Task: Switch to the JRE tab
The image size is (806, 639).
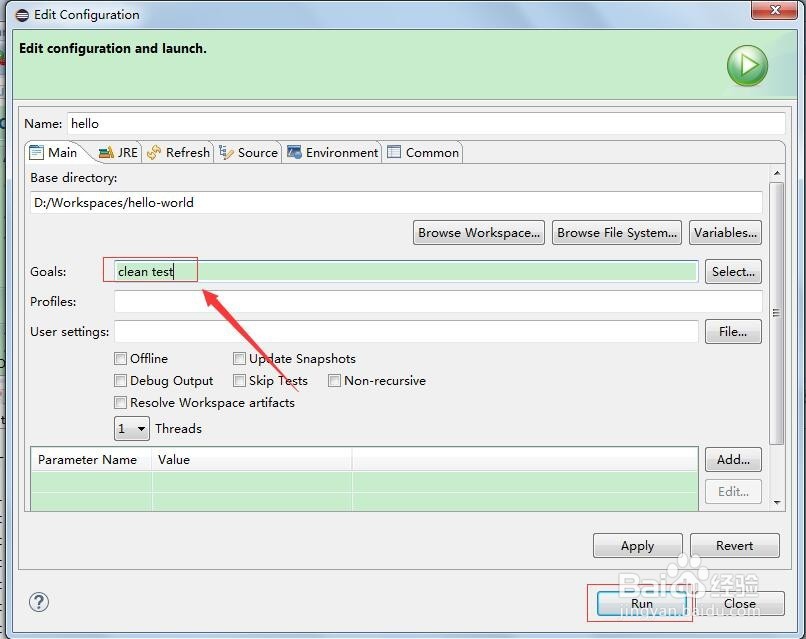Action: [118, 153]
